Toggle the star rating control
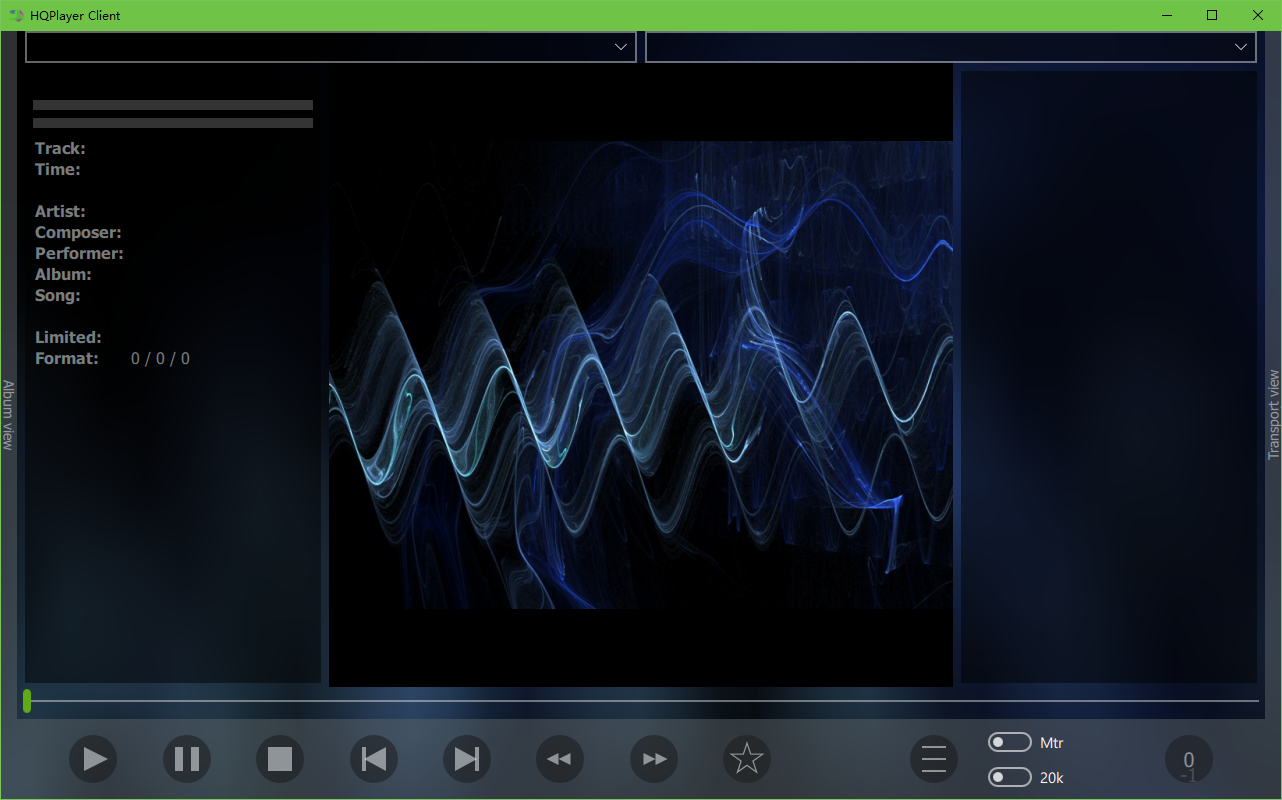The width and height of the screenshot is (1282, 800). (x=746, y=759)
